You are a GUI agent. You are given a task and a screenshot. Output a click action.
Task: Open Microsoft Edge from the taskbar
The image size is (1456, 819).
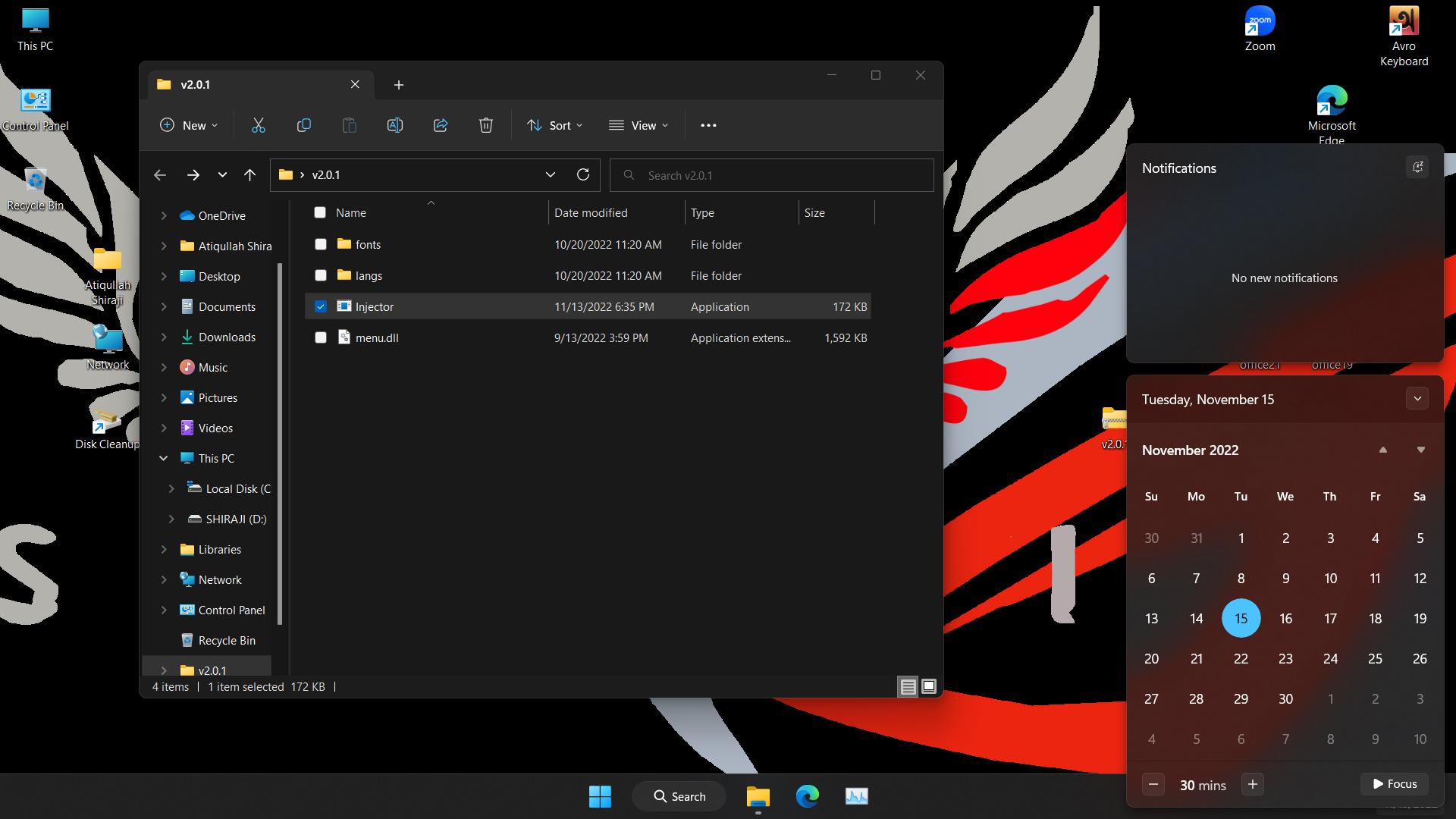[807, 796]
